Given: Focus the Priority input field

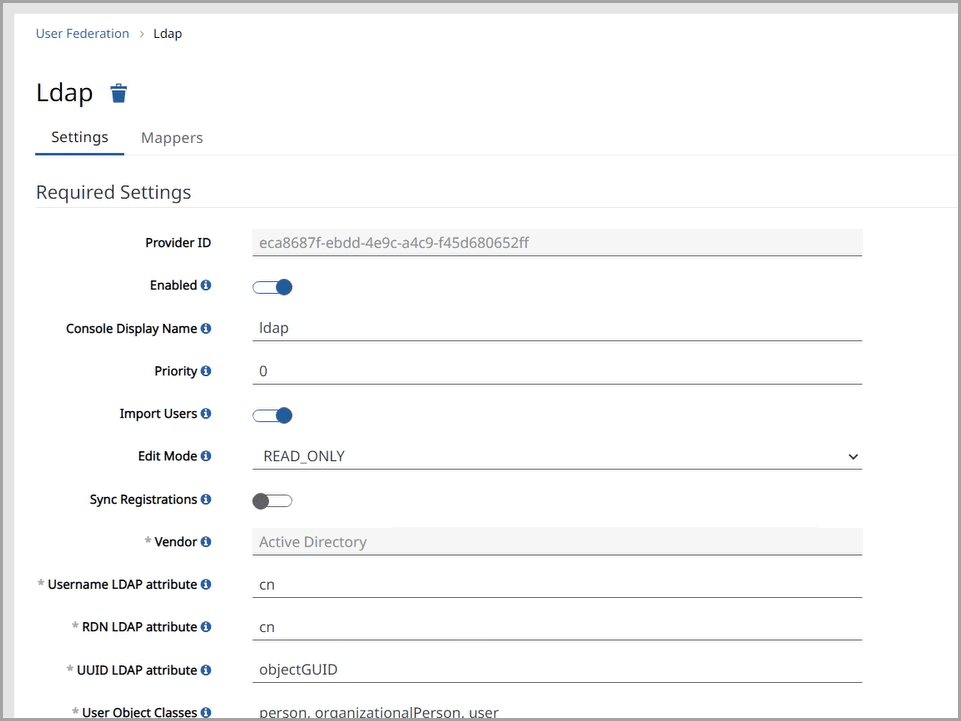Looking at the screenshot, I should pos(557,372).
